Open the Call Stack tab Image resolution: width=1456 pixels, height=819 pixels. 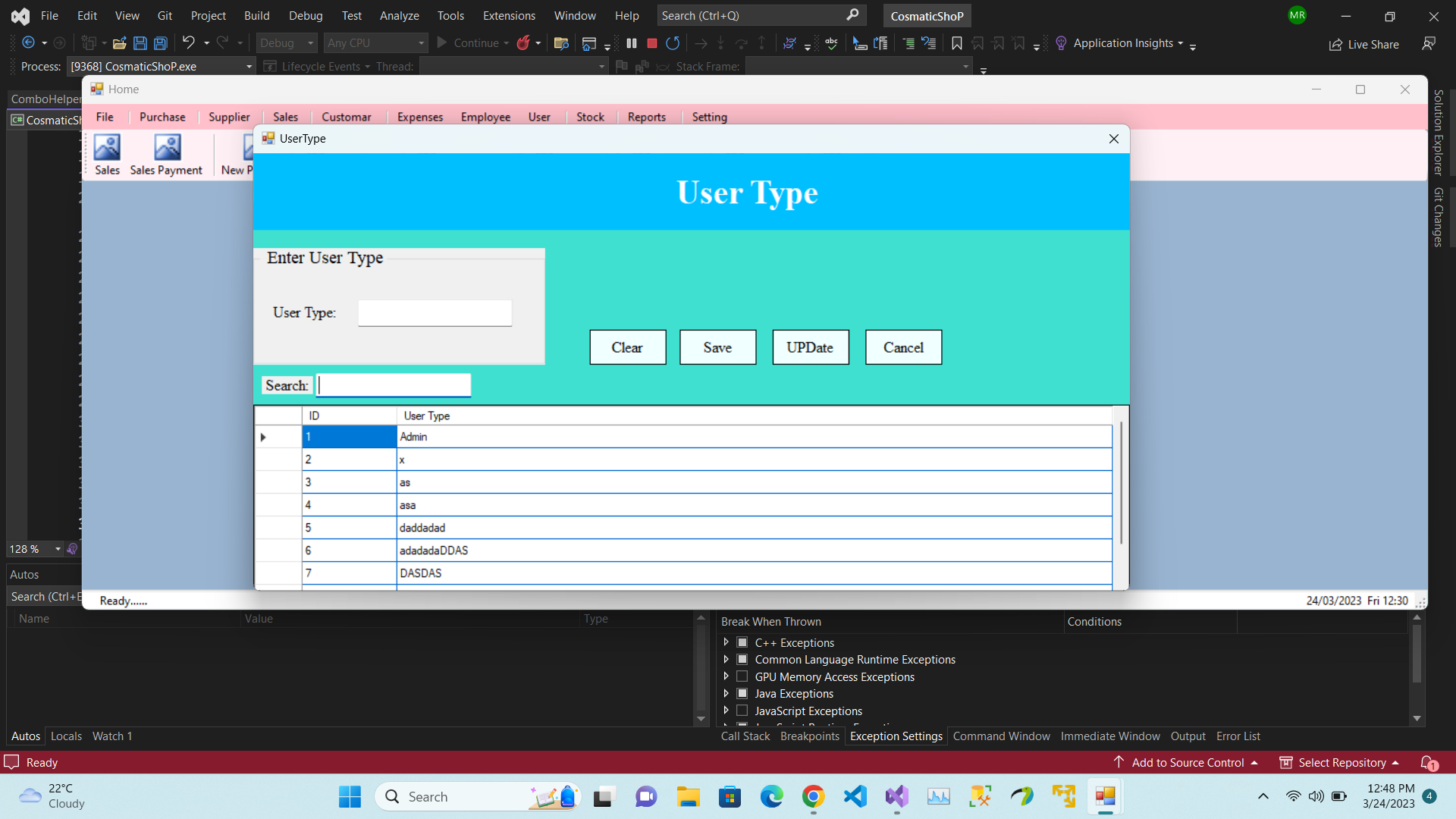745,736
